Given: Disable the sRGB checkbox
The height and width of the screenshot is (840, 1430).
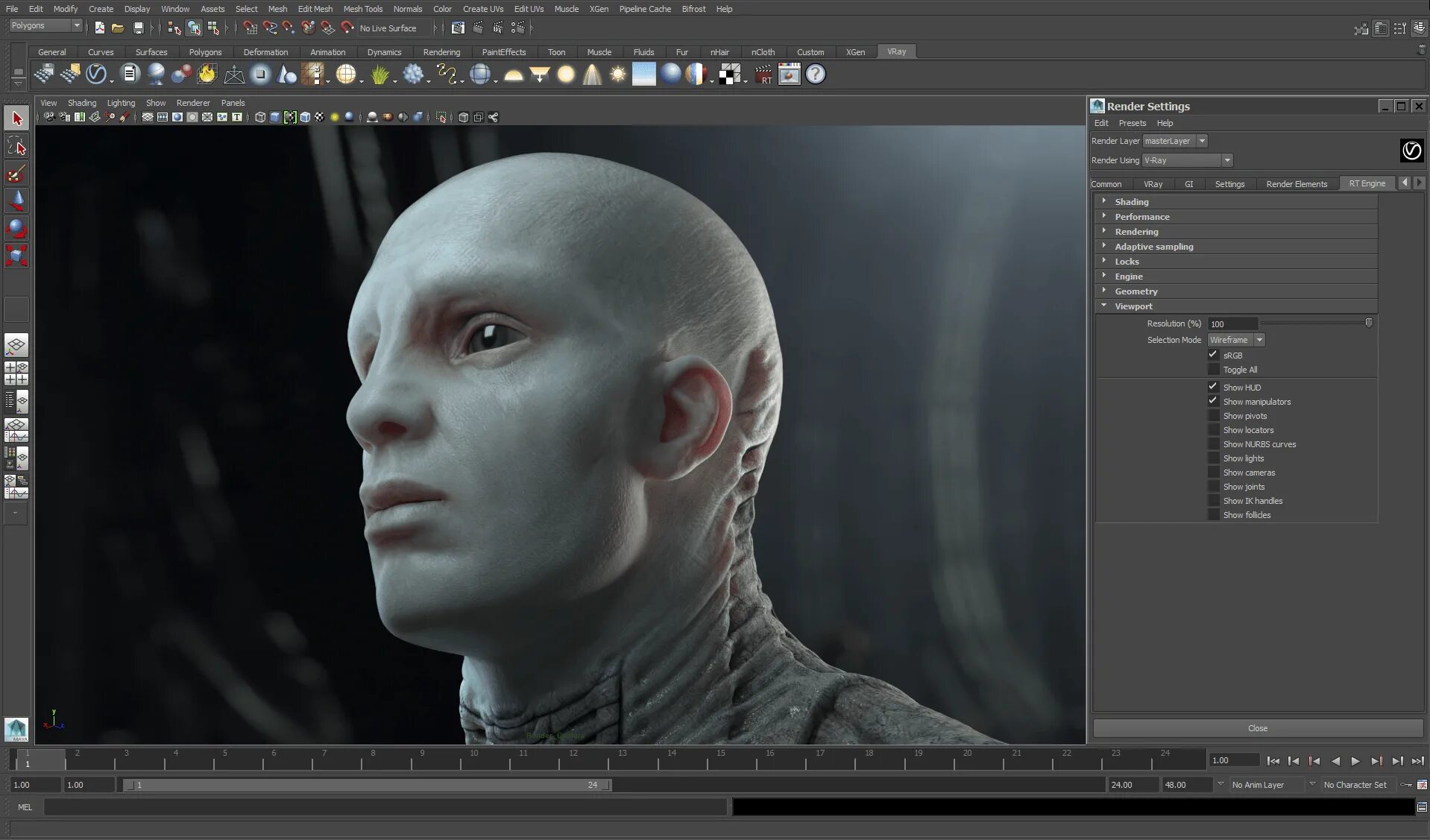Looking at the screenshot, I should 1213,355.
